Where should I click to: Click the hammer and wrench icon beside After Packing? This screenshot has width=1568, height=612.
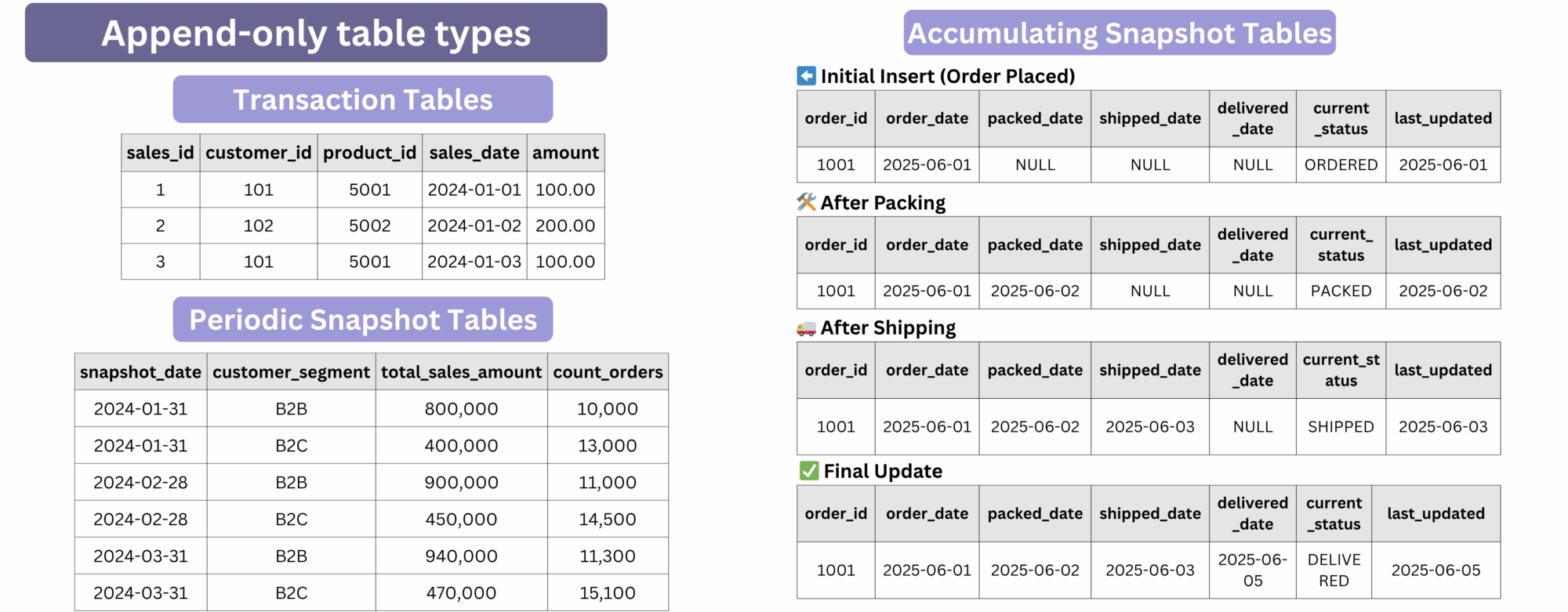pos(806,202)
